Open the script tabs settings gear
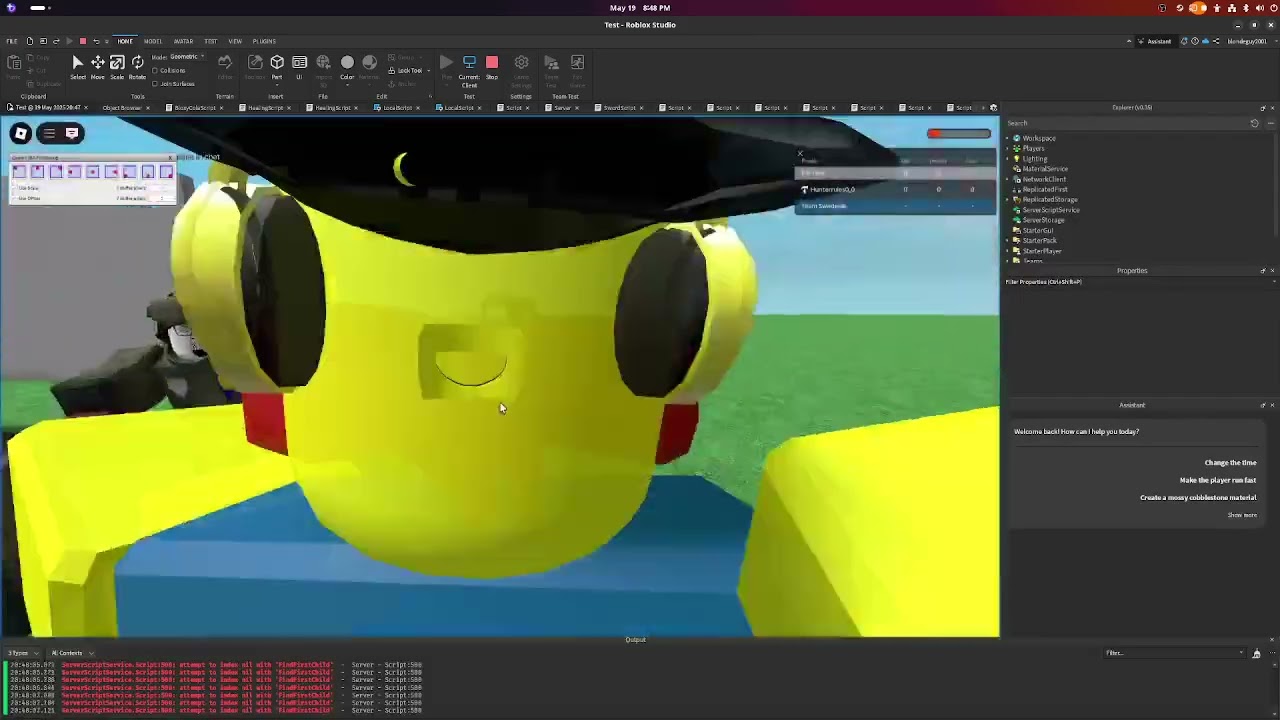Screen dimensions: 1280x720 point(993,108)
